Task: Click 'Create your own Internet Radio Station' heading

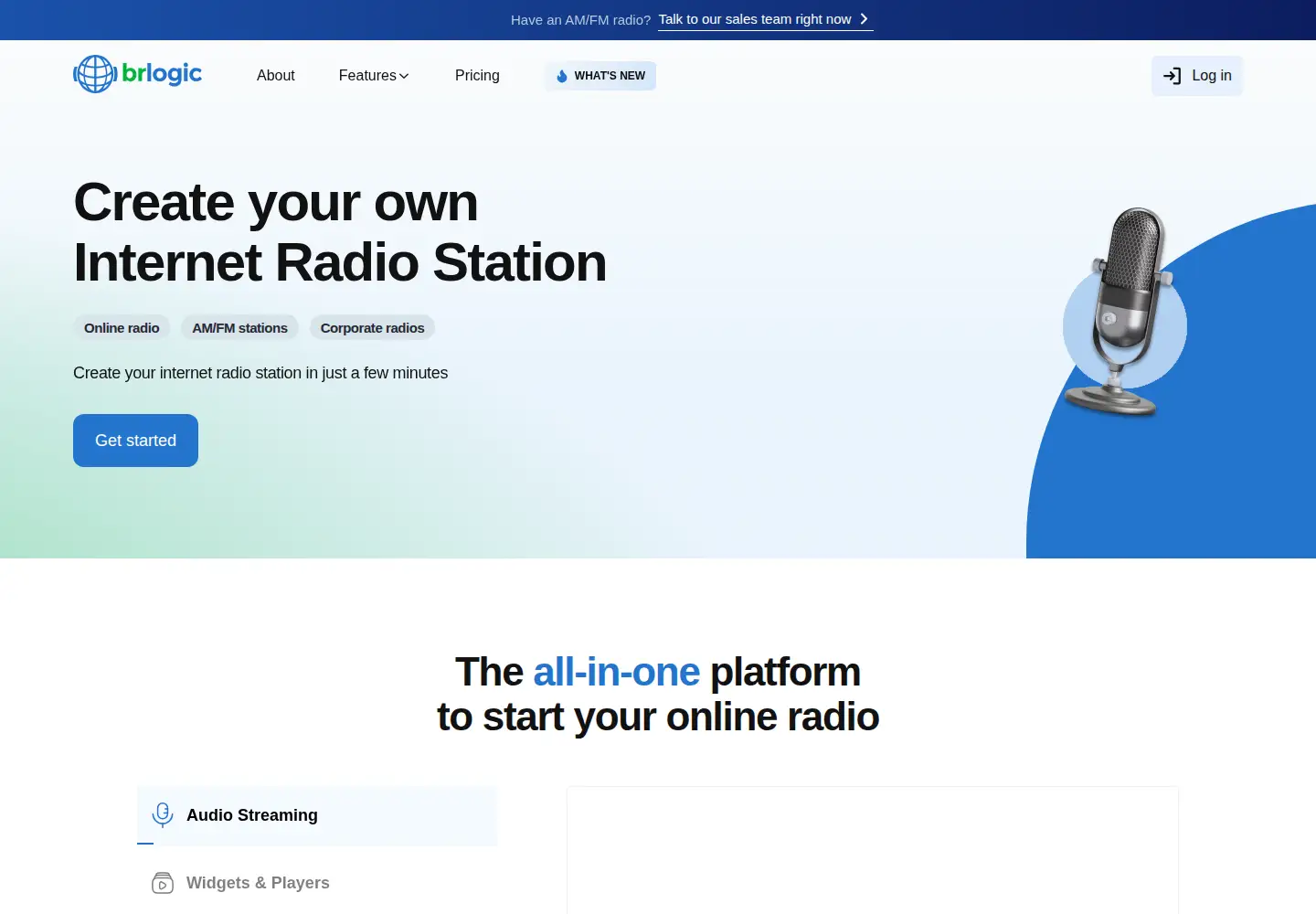Action: [340, 232]
